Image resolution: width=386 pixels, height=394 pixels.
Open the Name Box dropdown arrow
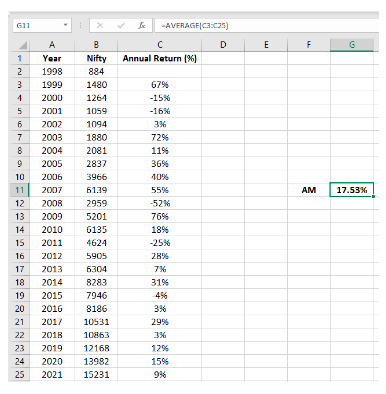[x=65, y=25]
